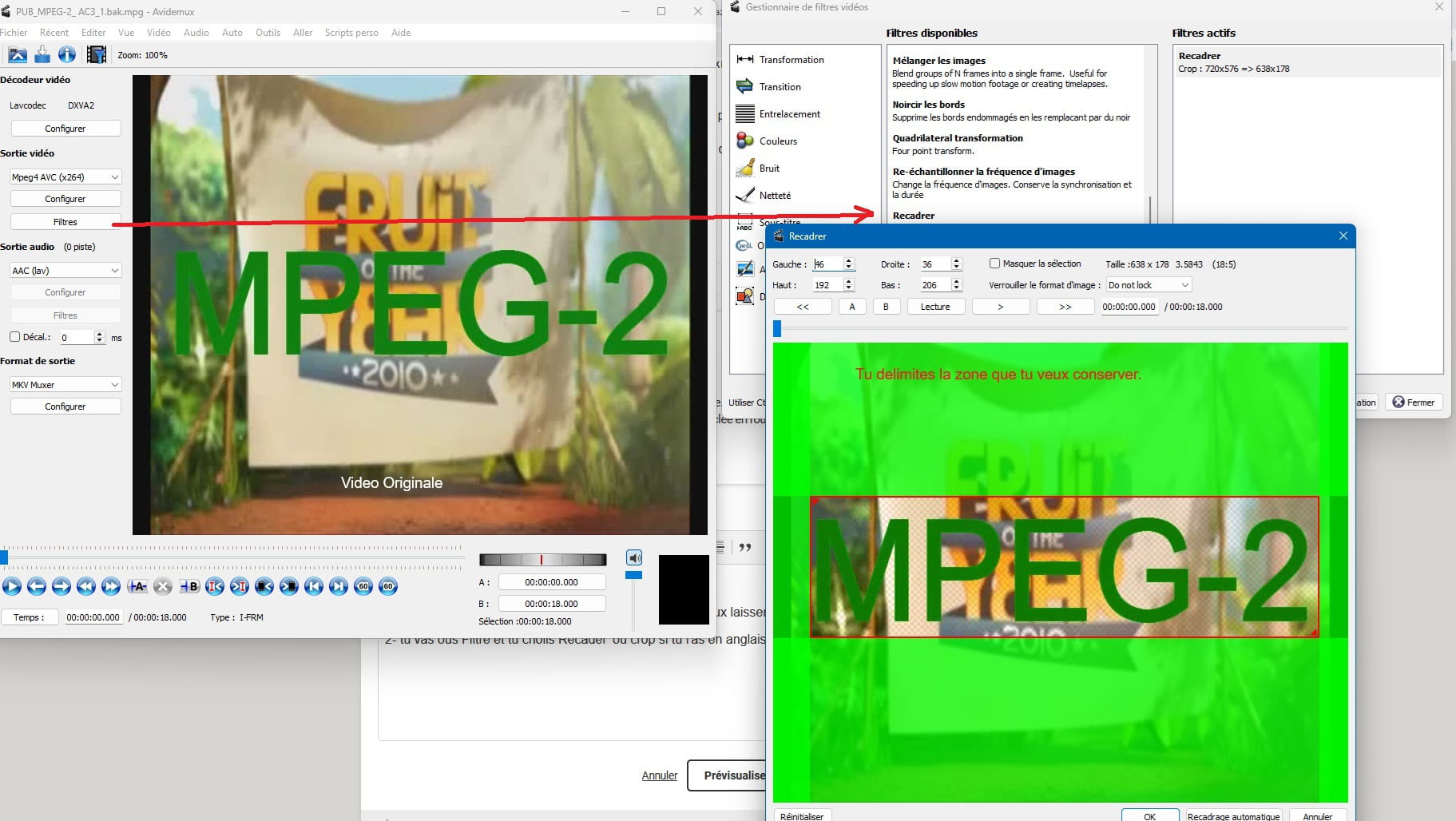This screenshot has height=821, width=1456.
Task: Click the Filtres button under Sortie vidéo
Action: pyautogui.click(x=65, y=221)
